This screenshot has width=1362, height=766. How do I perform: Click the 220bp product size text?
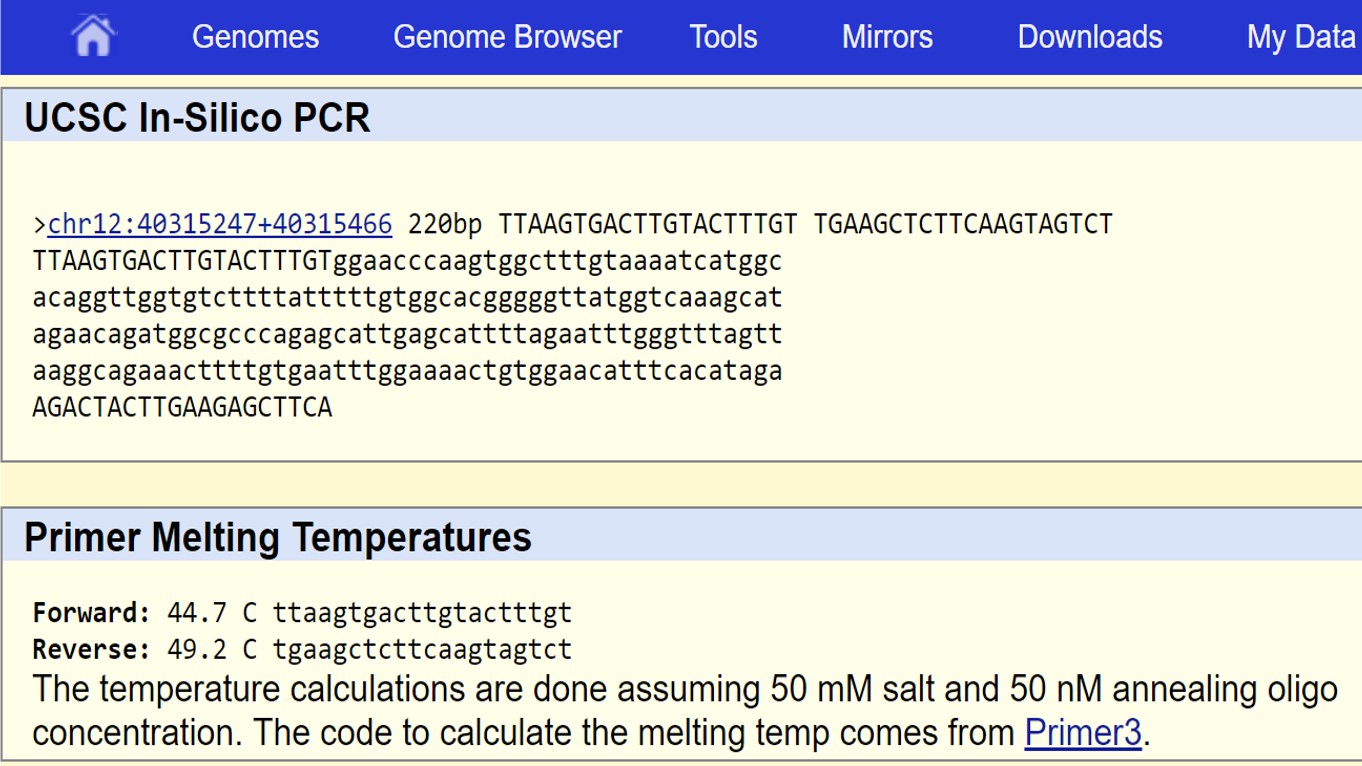445,224
